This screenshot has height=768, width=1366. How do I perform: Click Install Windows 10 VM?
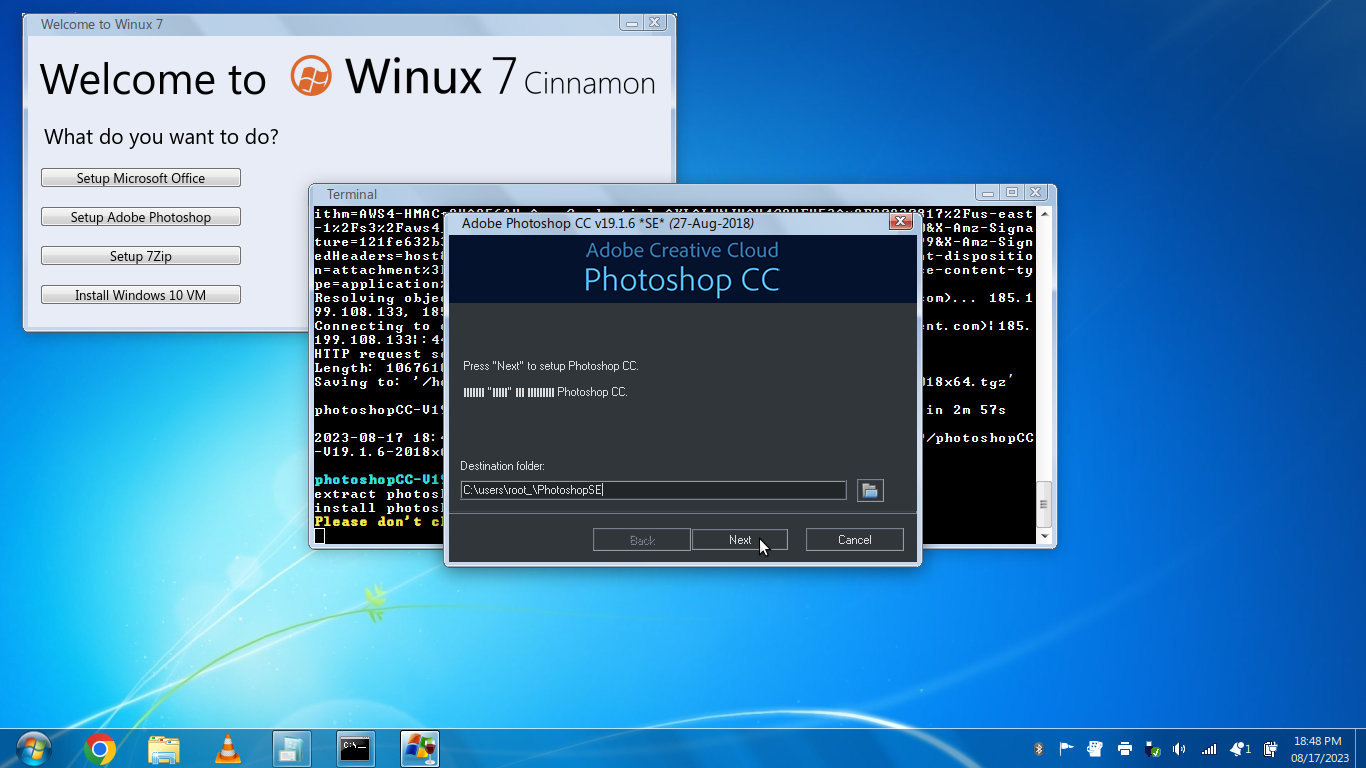coord(141,295)
